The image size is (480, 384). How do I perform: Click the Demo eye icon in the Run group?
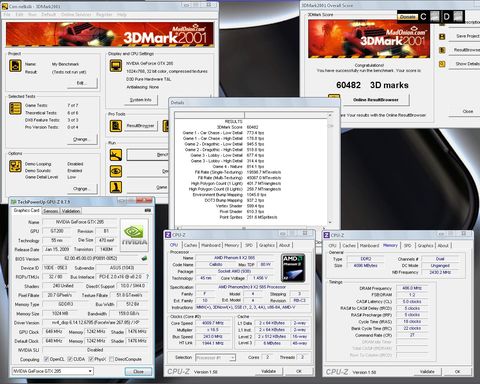pyautogui.click(x=116, y=171)
